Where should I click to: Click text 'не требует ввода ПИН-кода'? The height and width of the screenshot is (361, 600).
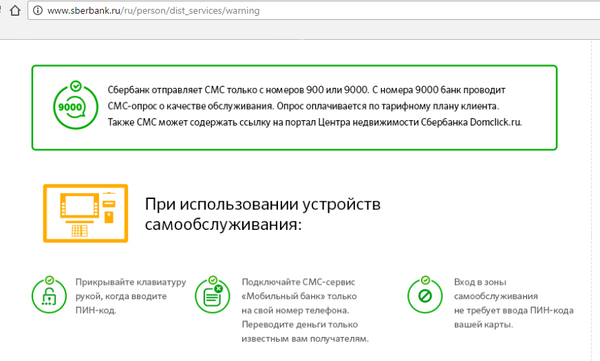tap(514, 310)
